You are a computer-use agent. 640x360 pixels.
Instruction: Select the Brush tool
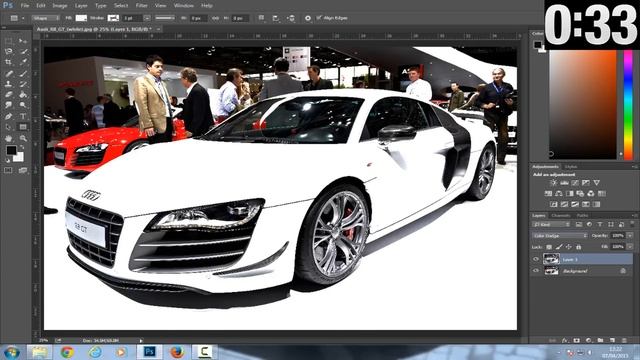coord(23,73)
